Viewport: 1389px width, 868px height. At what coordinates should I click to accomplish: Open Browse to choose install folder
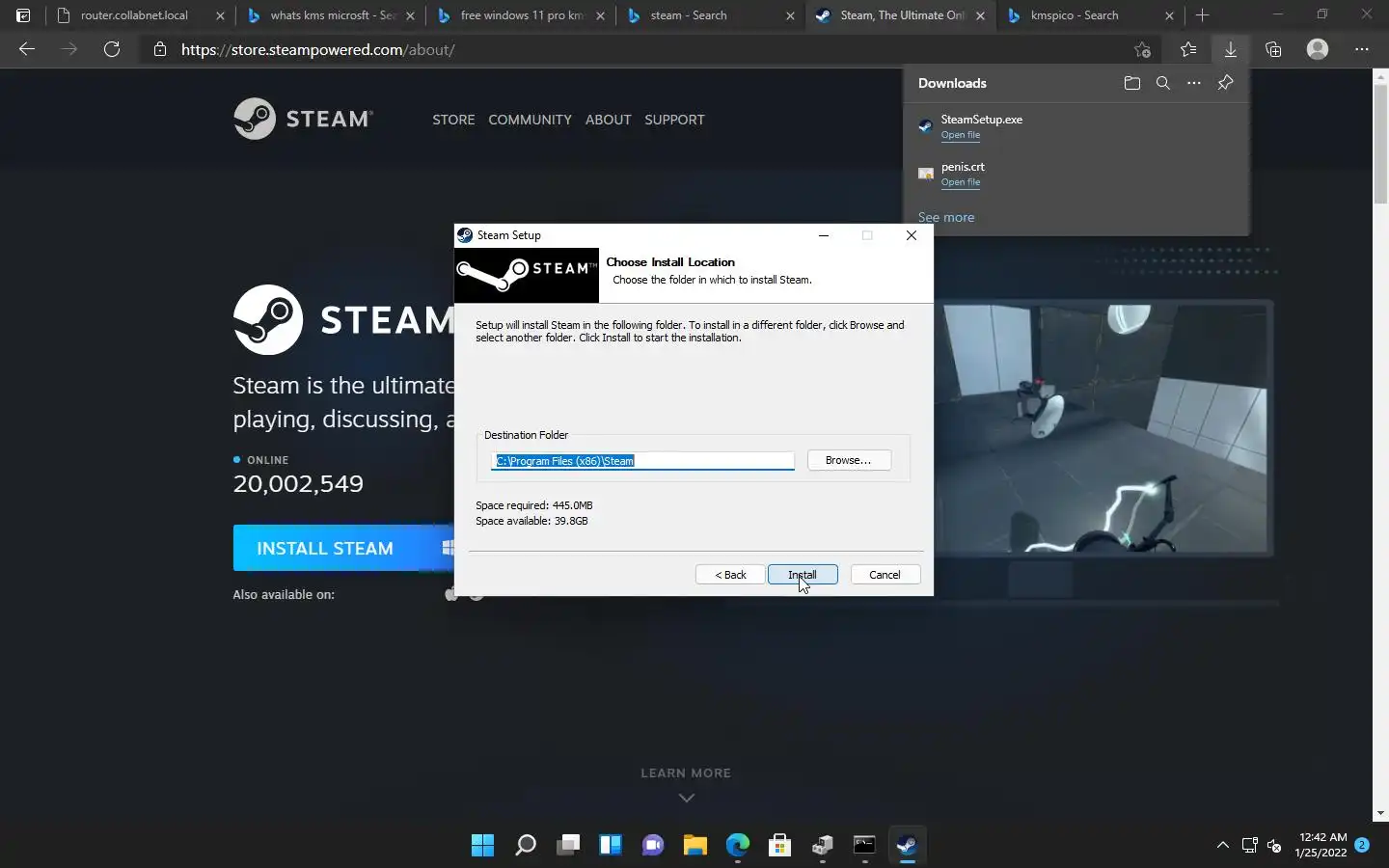click(849, 460)
